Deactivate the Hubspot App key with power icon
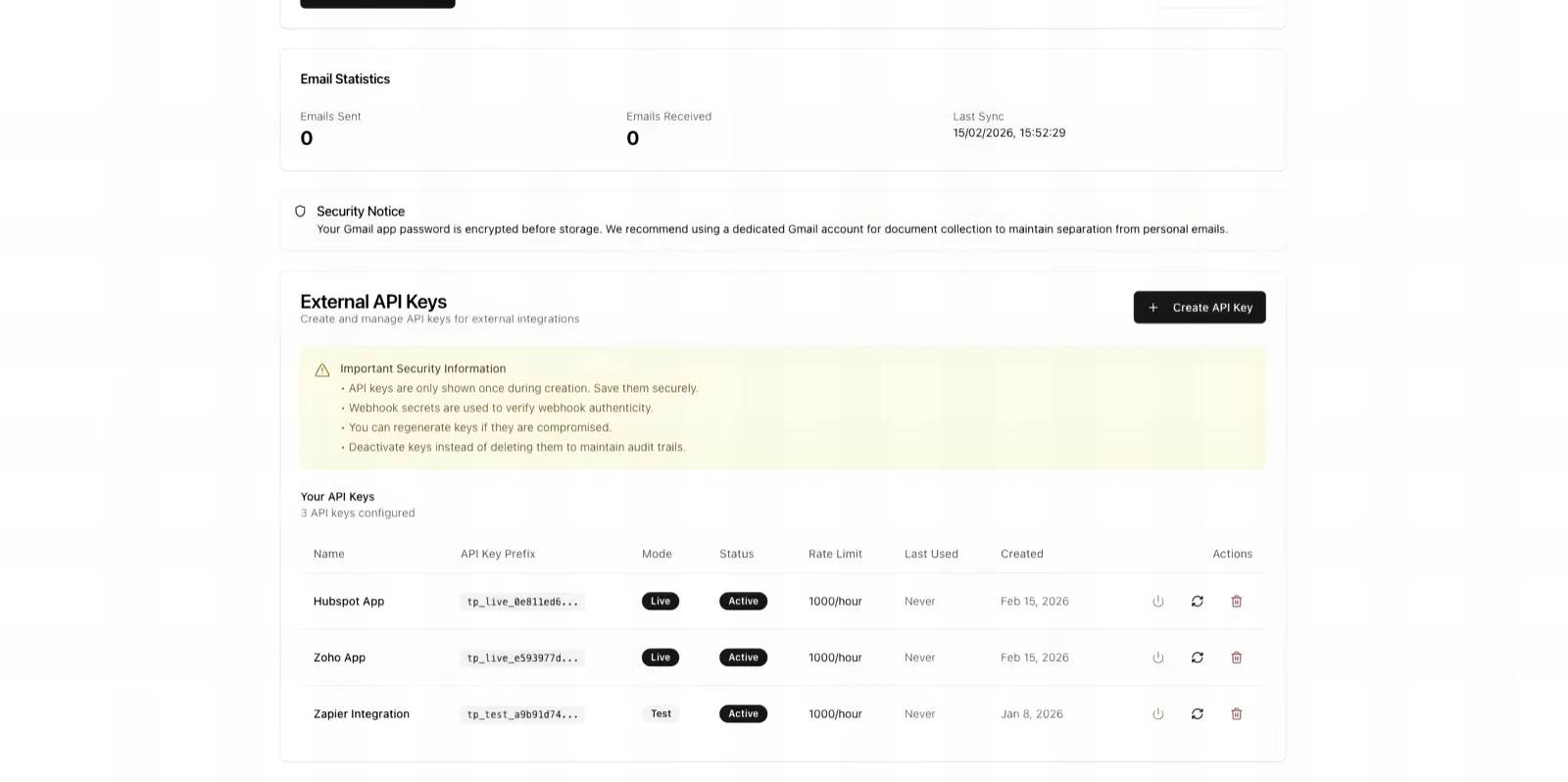 [x=1157, y=602]
